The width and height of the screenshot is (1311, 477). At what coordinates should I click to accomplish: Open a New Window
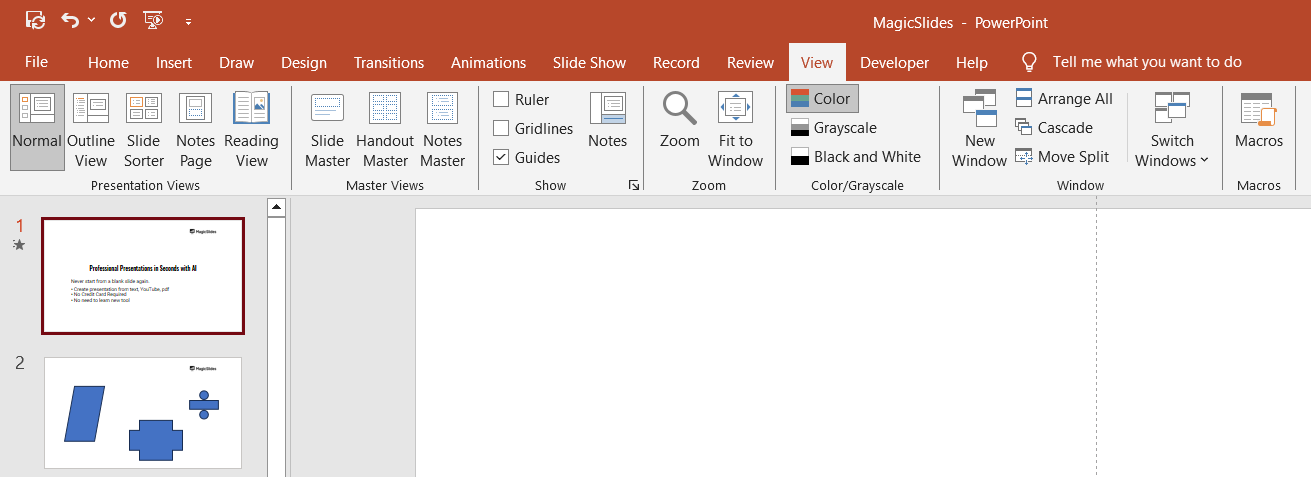979,130
